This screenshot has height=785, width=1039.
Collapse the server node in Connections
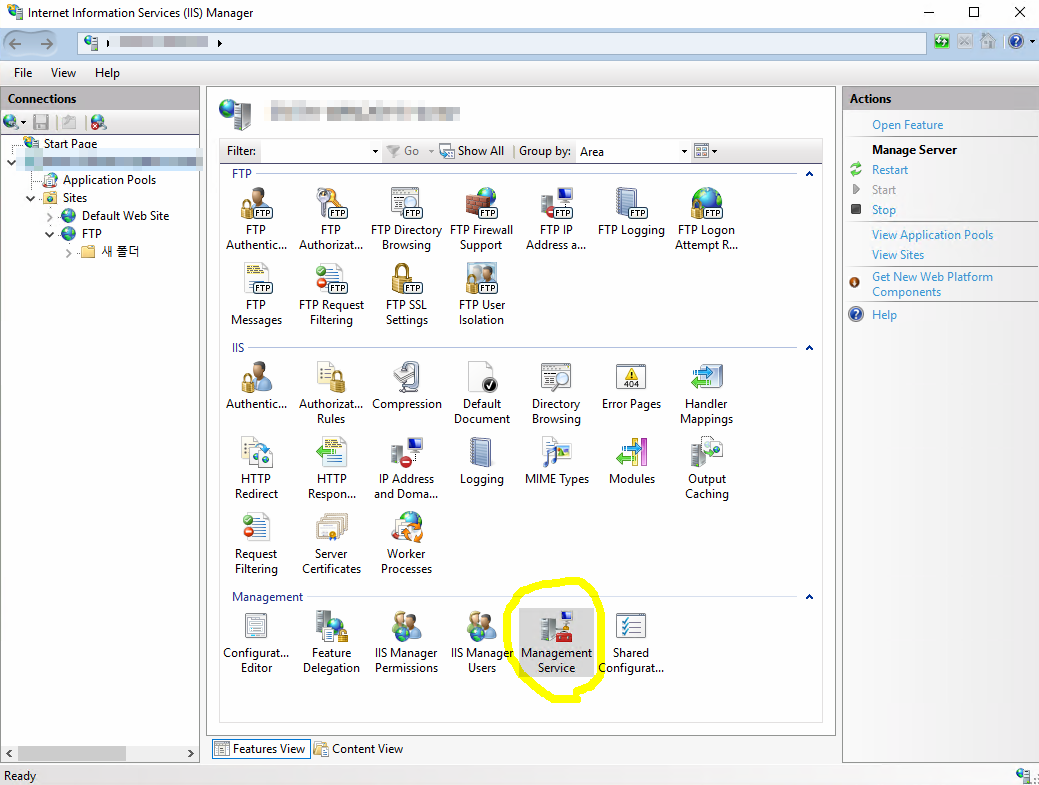click(x=11, y=162)
